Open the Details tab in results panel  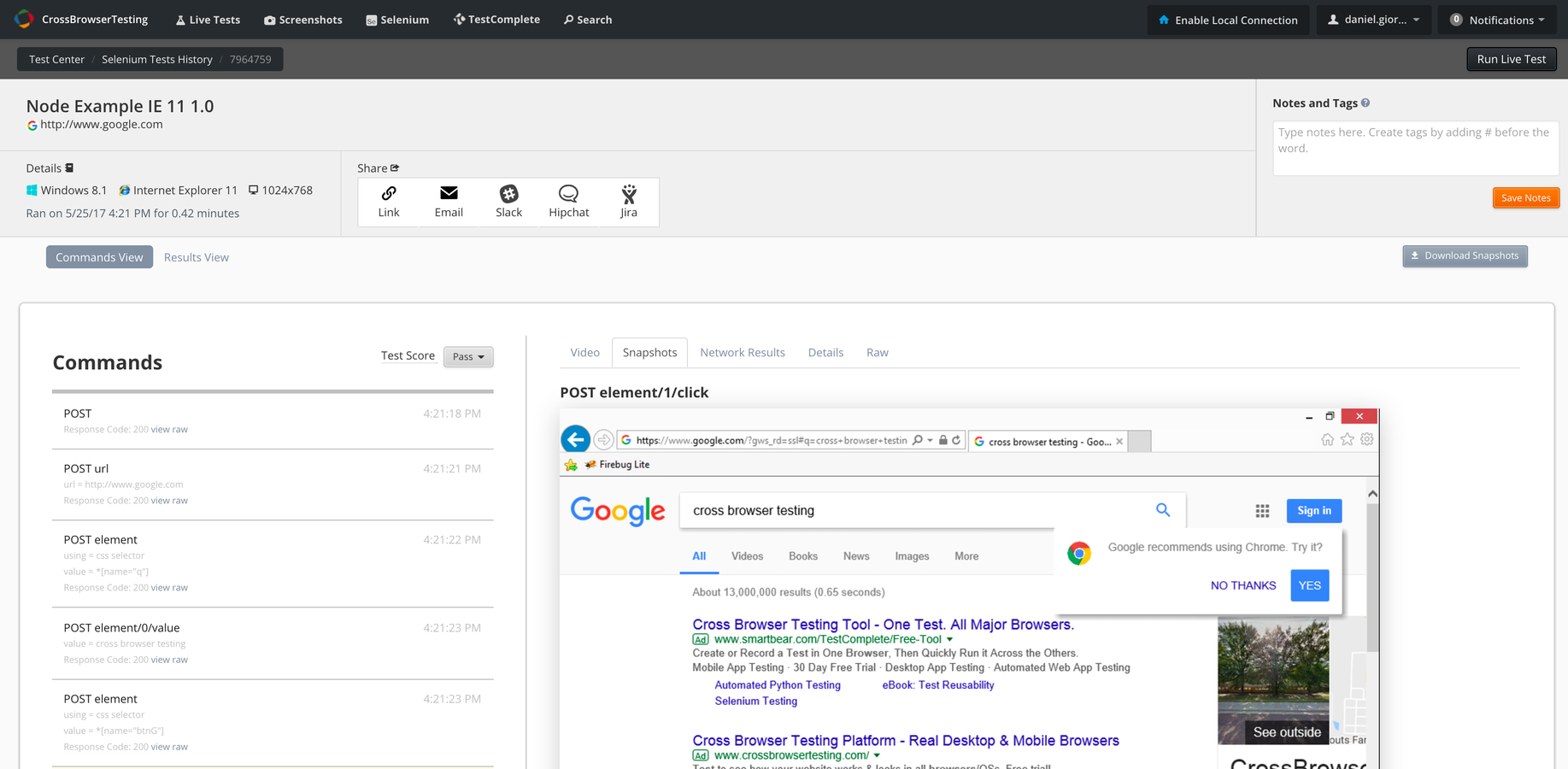(x=825, y=352)
